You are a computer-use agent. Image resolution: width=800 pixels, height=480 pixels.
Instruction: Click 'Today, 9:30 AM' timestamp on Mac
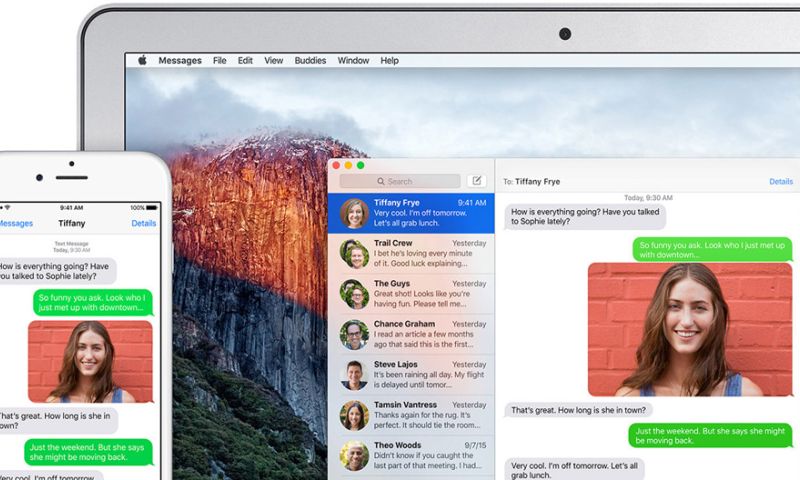point(648,197)
